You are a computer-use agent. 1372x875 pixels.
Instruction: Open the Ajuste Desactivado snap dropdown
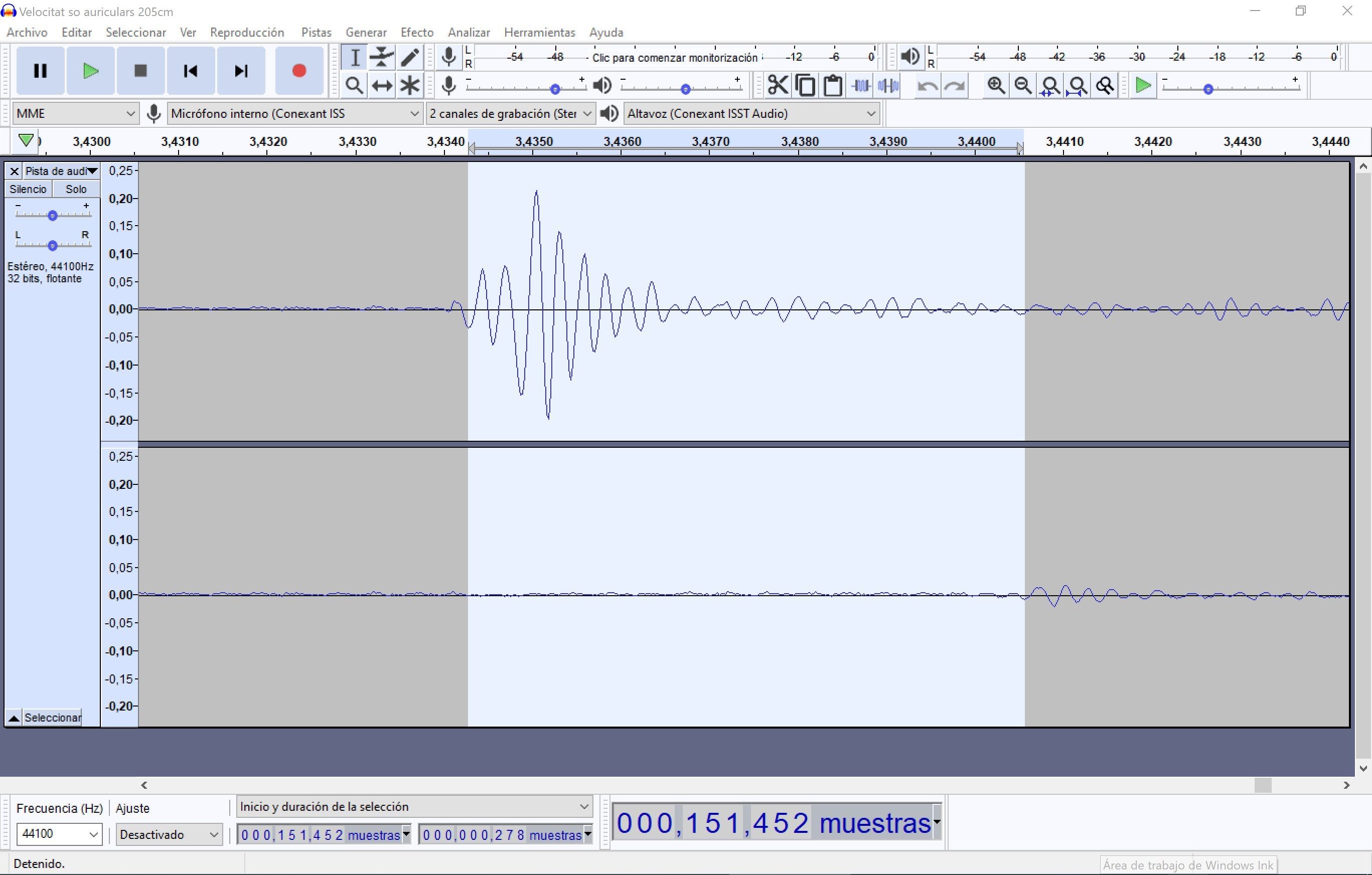click(x=169, y=834)
